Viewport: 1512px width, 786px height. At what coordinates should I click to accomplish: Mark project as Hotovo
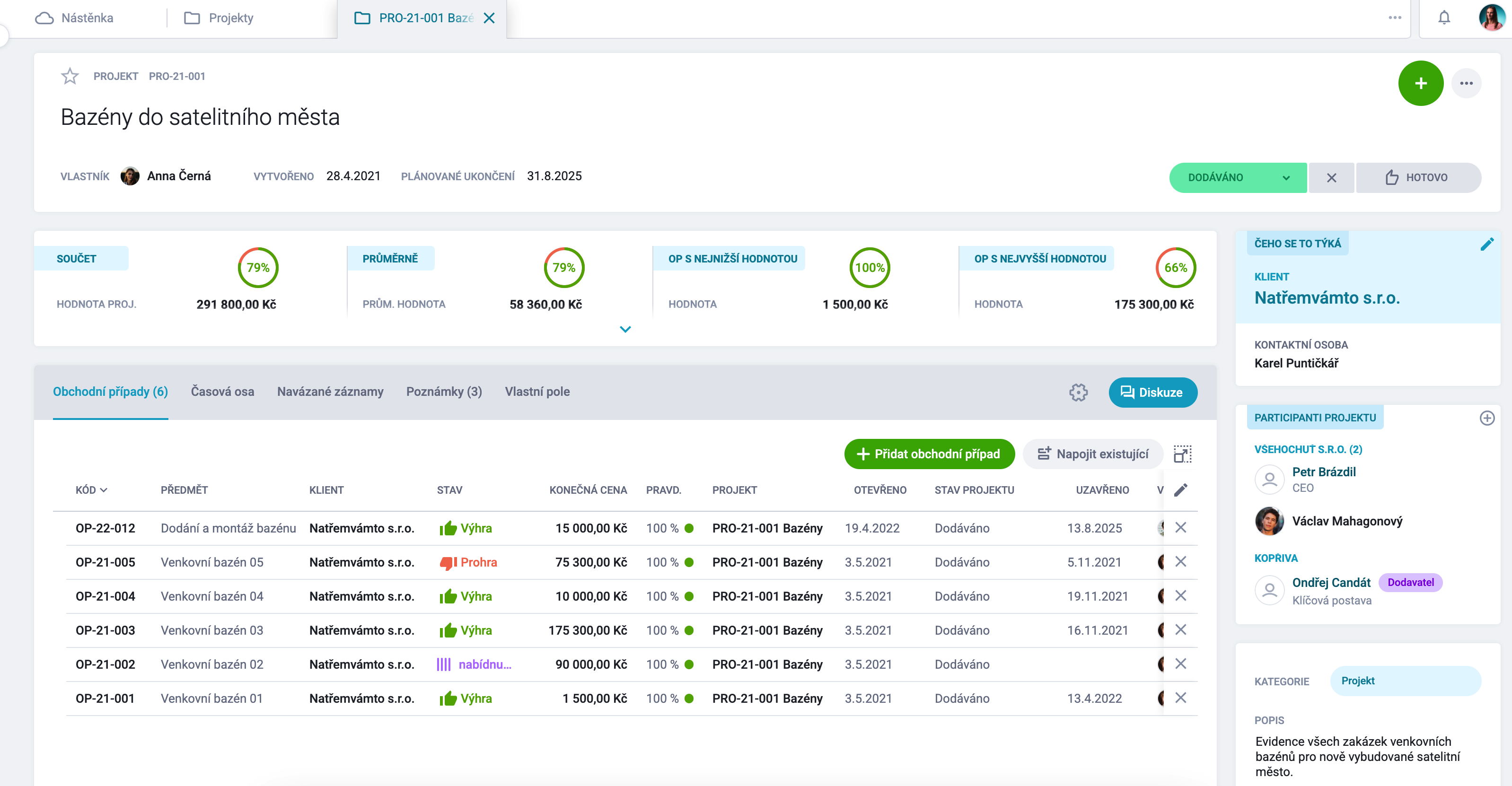pos(1418,178)
